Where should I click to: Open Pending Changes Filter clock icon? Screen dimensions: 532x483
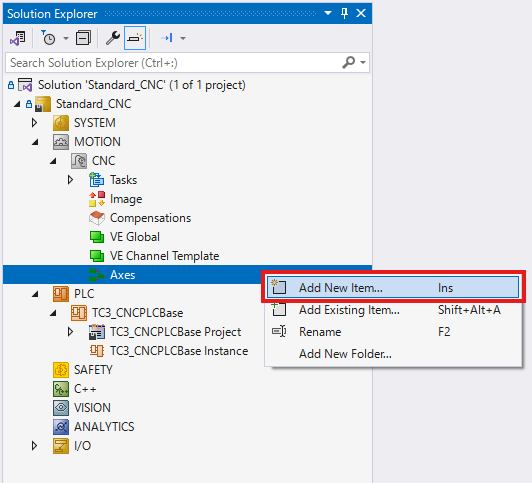[49, 38]
